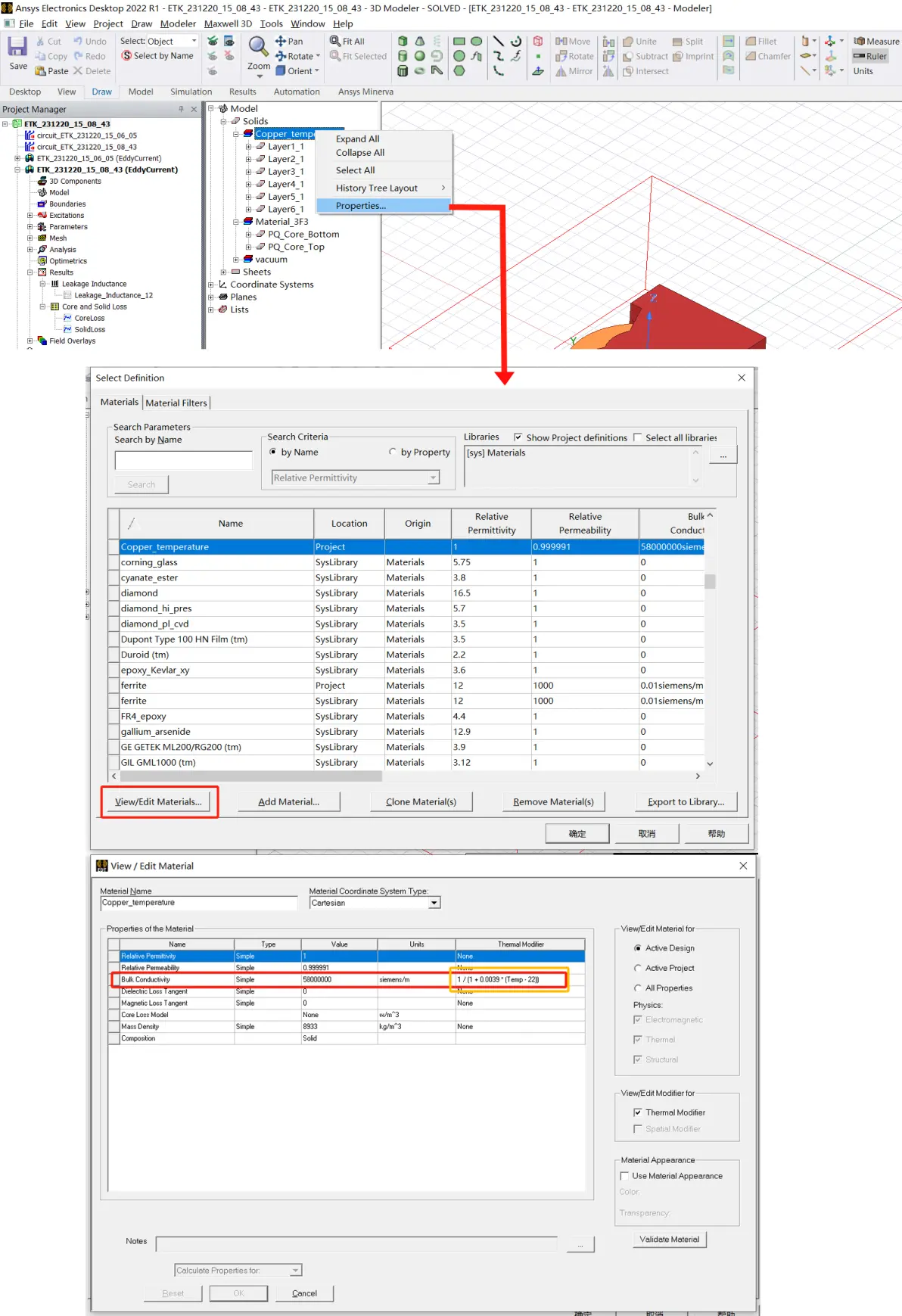Open the Zoom magnifier tool
The image size is (902, 1316).
click(258, 47)
